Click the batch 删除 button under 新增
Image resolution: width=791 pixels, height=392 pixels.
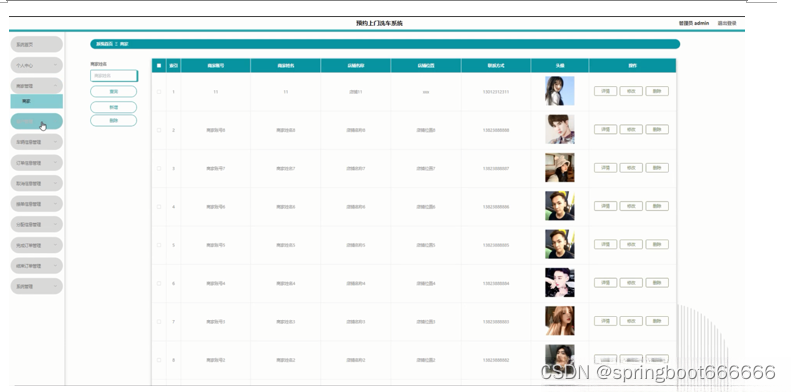(114, 121)
